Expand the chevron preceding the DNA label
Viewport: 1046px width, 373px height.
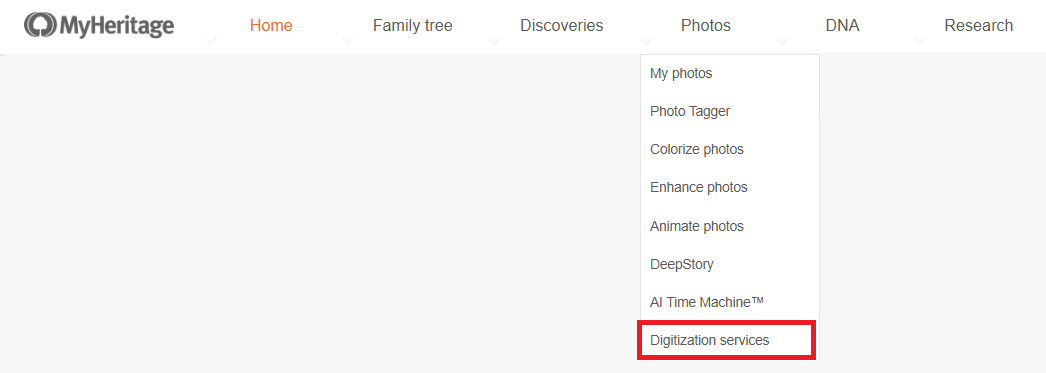782,41
